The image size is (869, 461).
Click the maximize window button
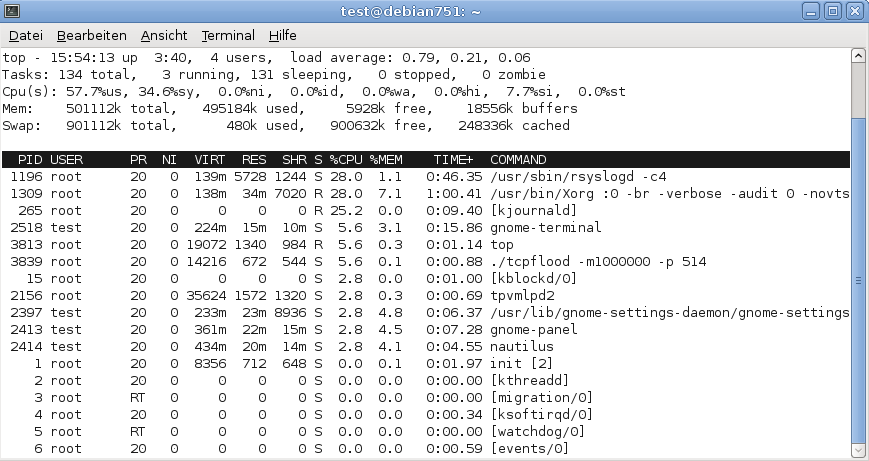832,11
